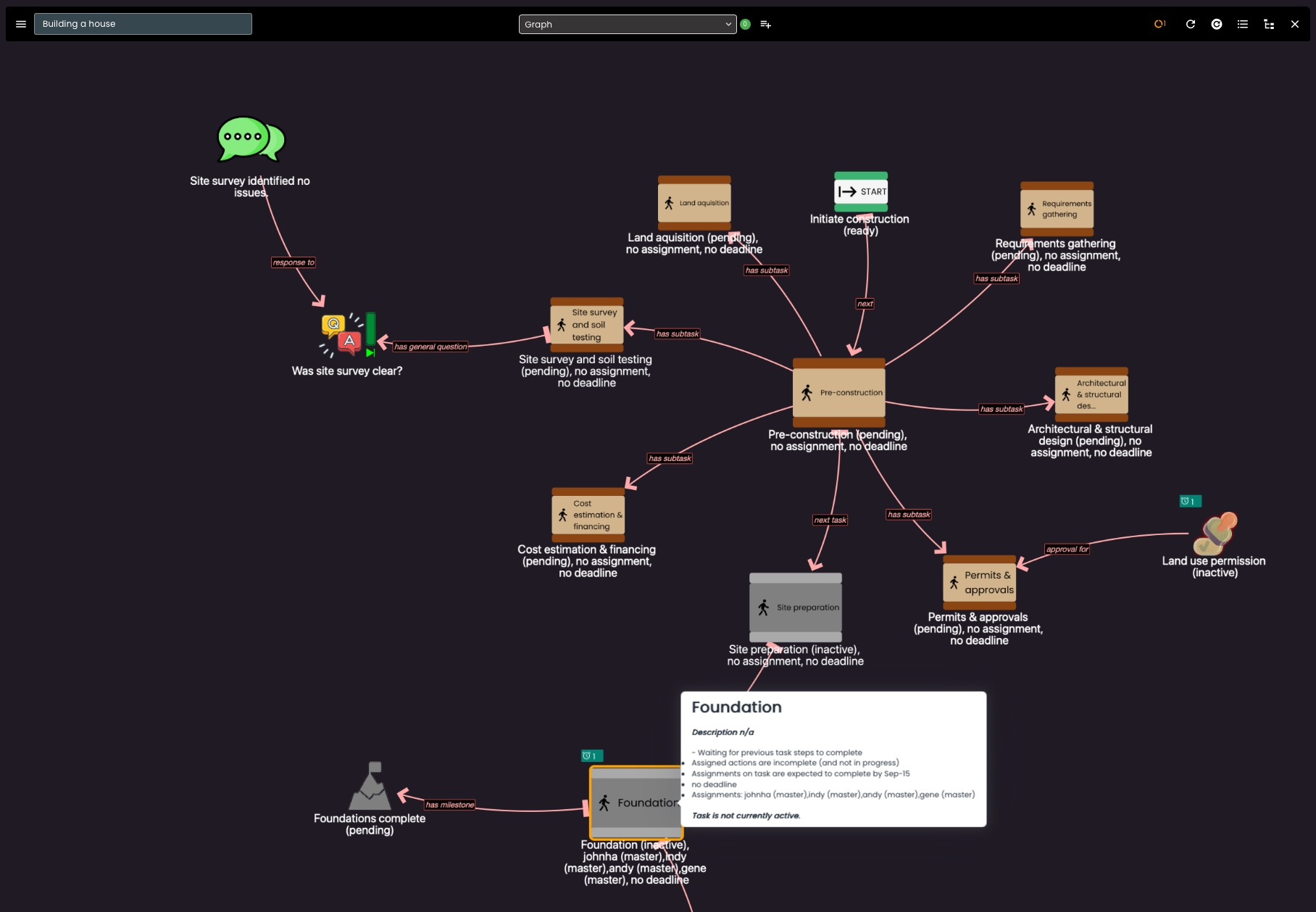Viewport: 1316px width, 912px height.
Task: Click the teal timer badge above Foundation
Action: tap(591, 756)
